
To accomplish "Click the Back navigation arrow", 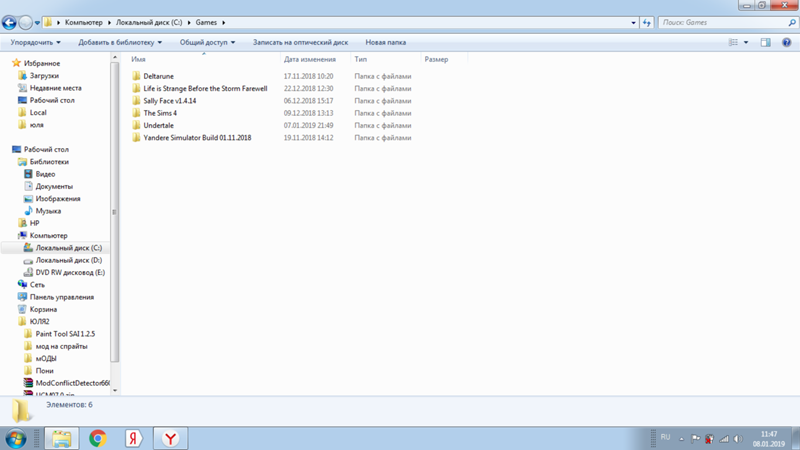I will (9, 22).
